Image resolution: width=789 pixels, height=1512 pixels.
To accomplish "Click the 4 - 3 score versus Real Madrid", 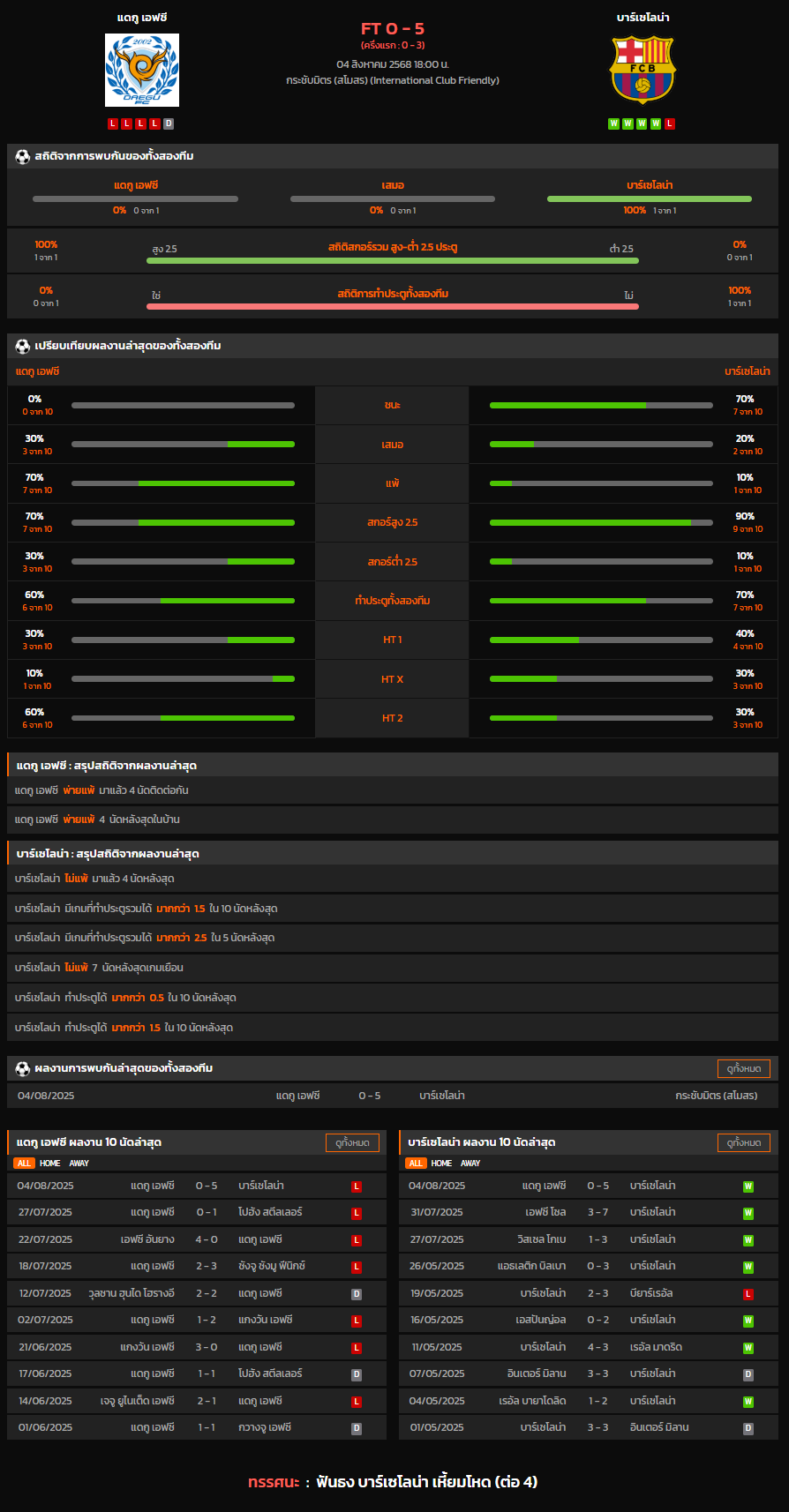I will 597,1347.
